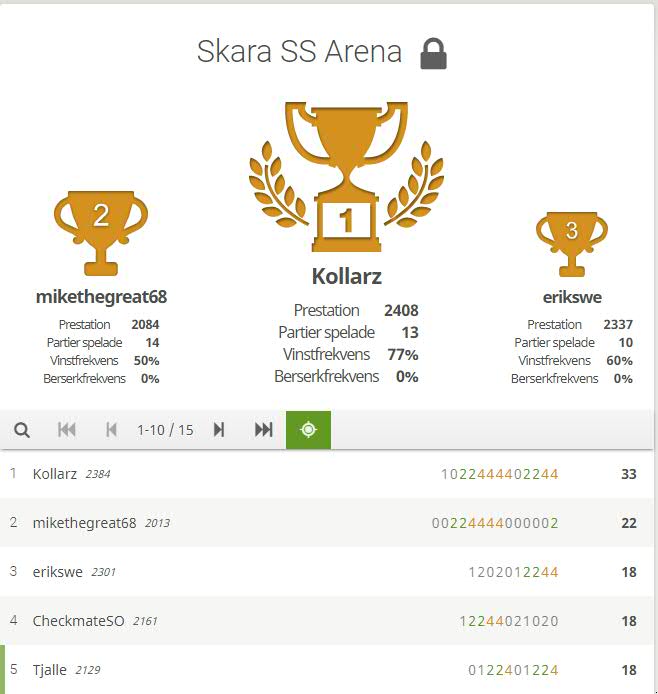658x694 pixels.
Task: Open erikswe podium name link
Action: tap(572, 297)
